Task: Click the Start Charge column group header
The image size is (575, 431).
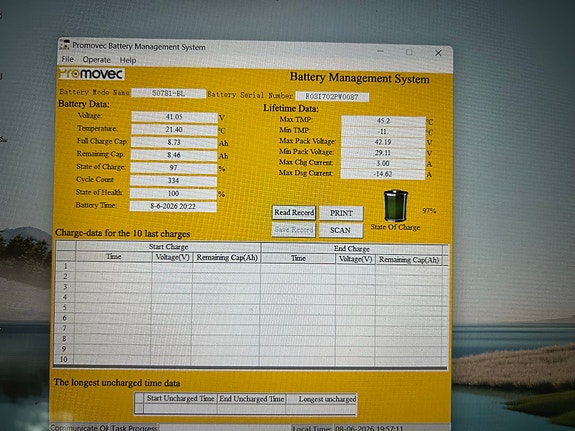Action: tap(168, 247)
